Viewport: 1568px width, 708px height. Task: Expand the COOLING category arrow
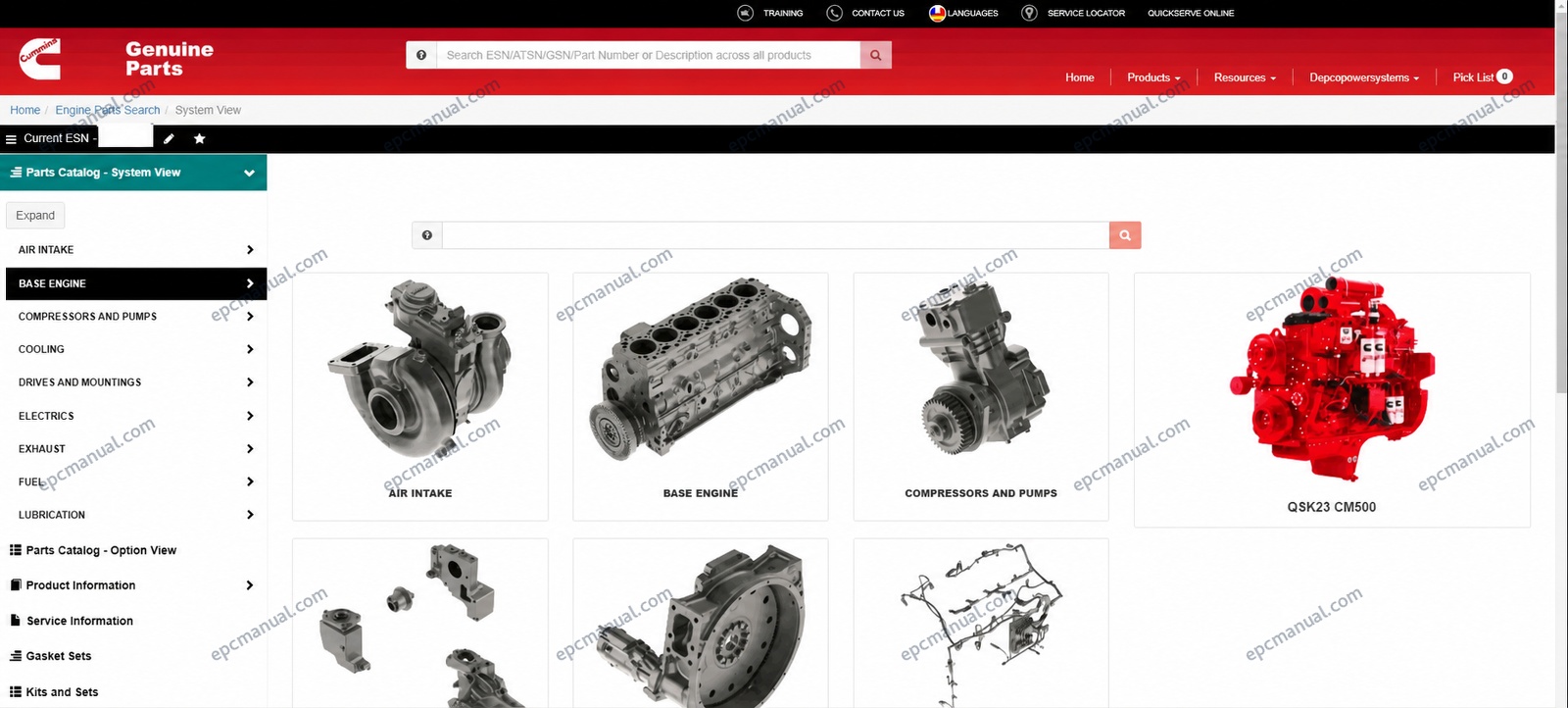pos(250,349)
